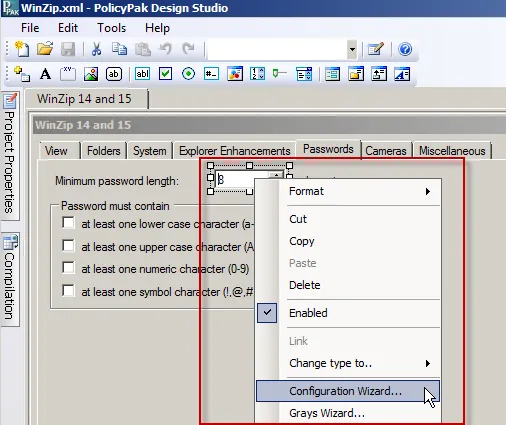Check 'at least one lower case character'
This screenshot has height=425, width=506.
click(x=68, y=223)
